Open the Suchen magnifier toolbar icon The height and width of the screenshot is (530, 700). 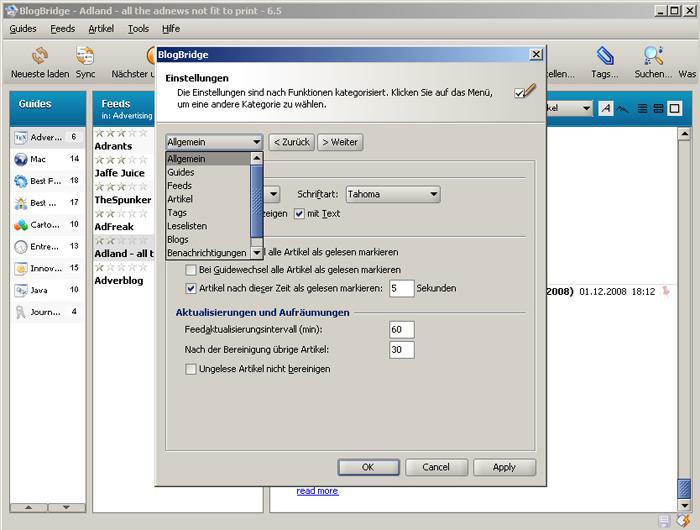pos(653,56)
